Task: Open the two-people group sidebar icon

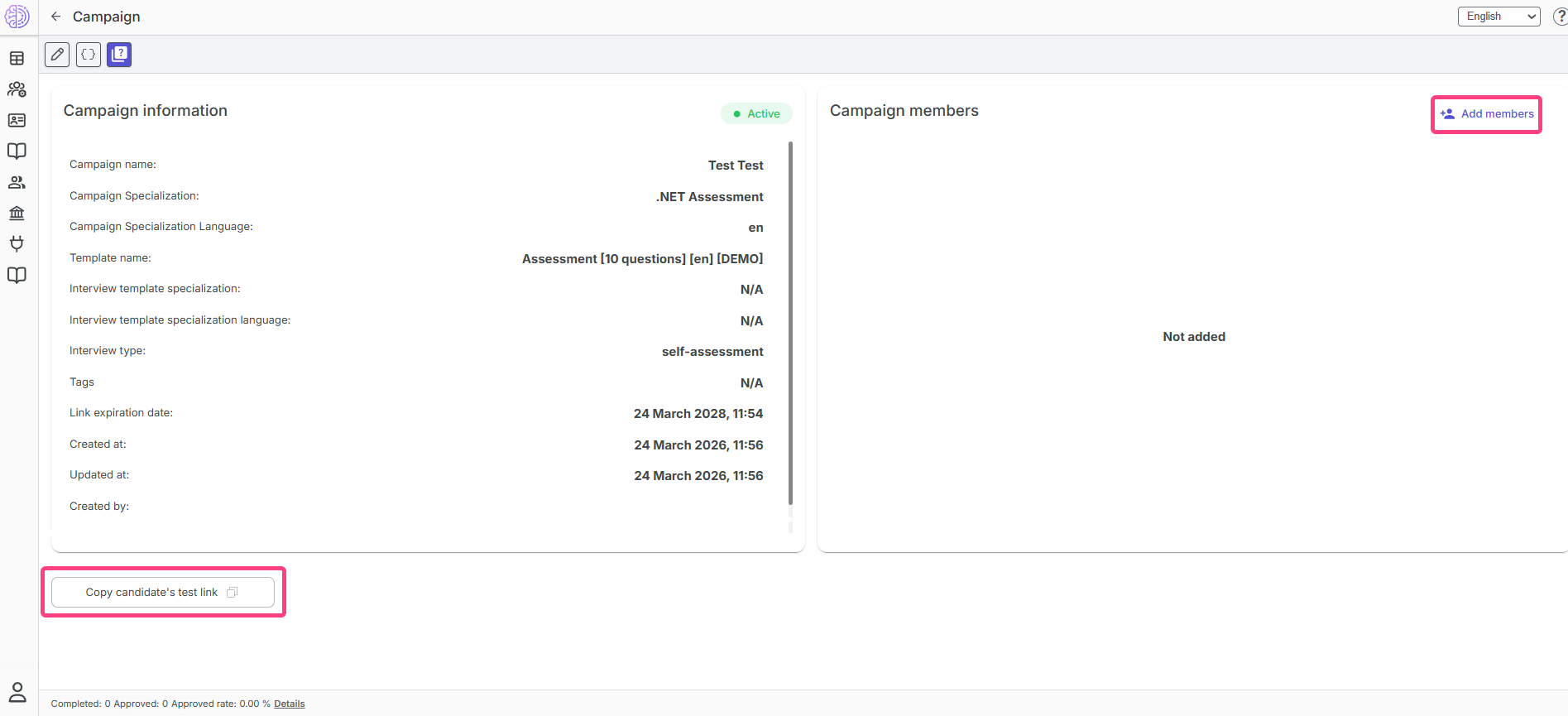Action: tap(17, 182)
